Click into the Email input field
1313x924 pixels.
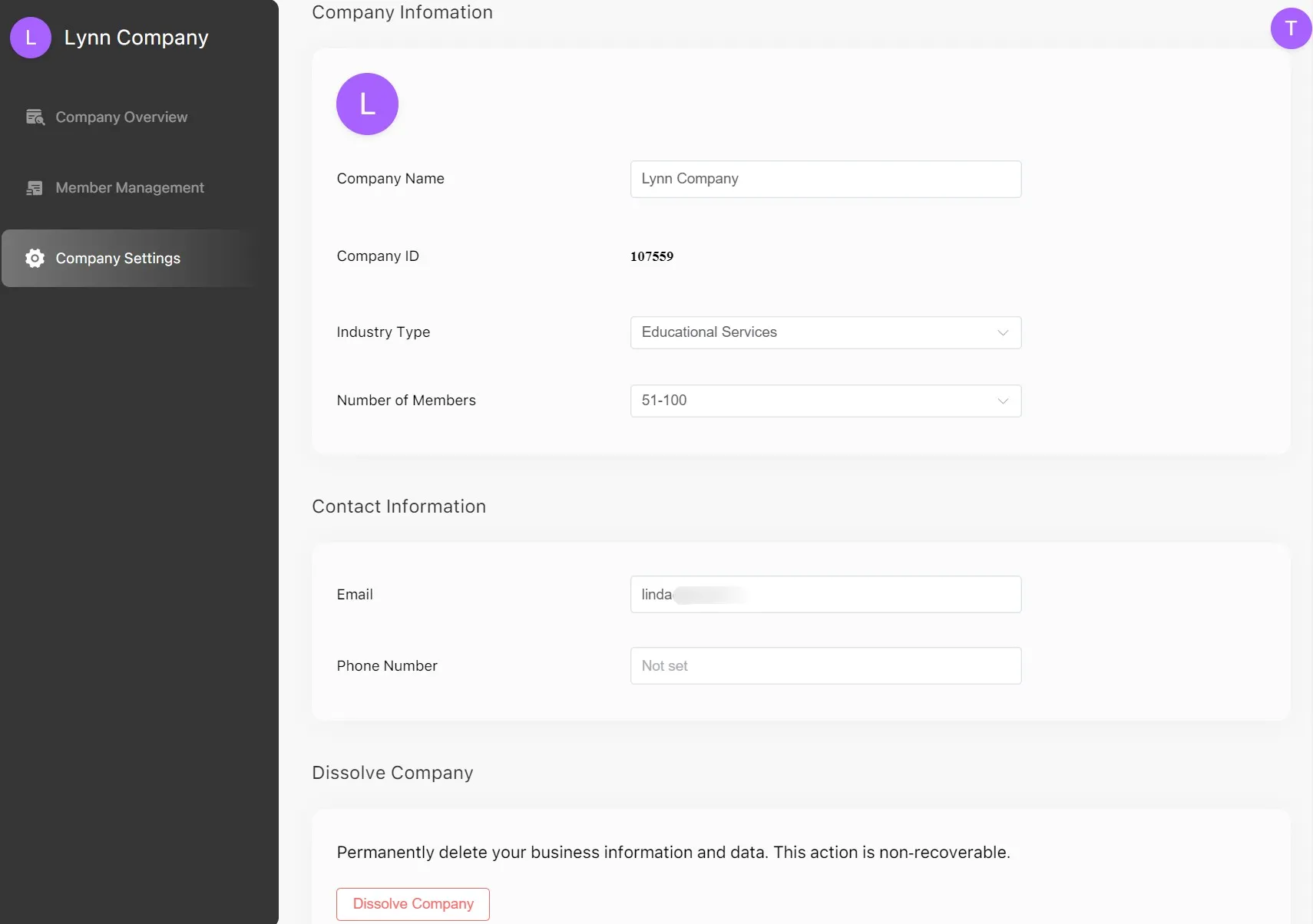[825, 595]
